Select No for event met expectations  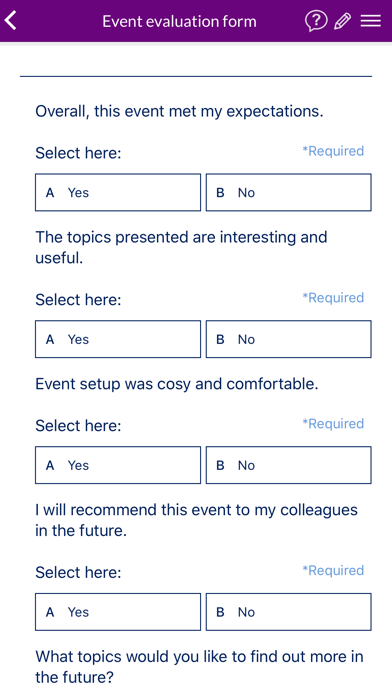(x=289, y=192)
